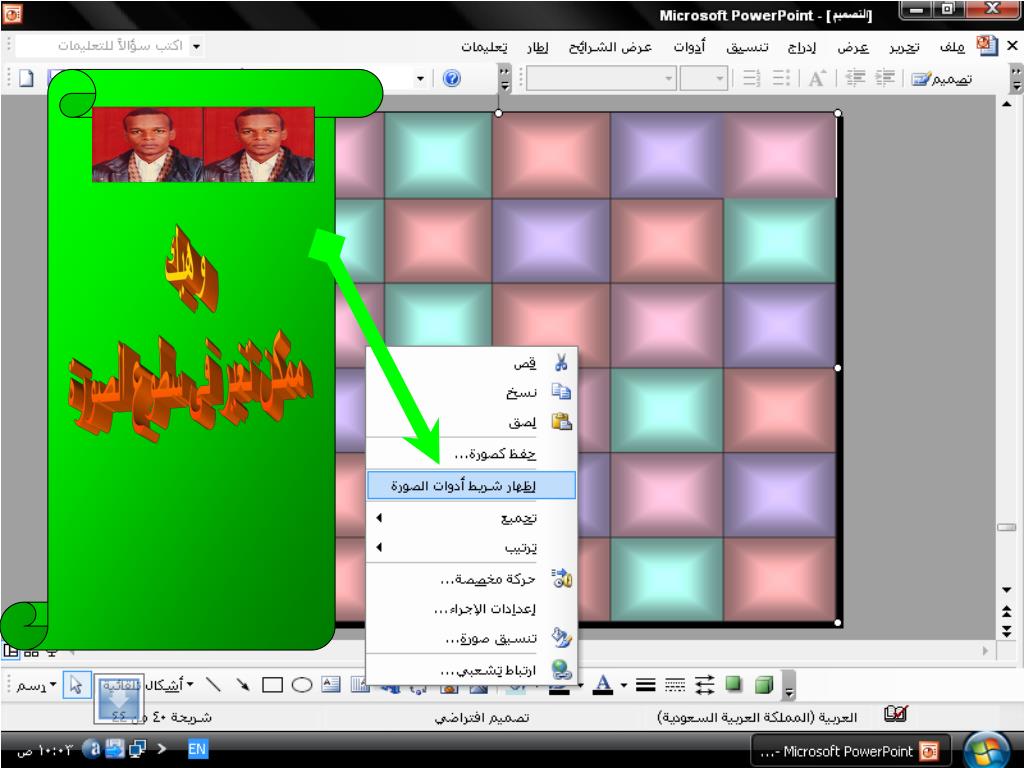Open the إطار menu
This screenshot has width=1024, height=768.
tap(537, 47)
